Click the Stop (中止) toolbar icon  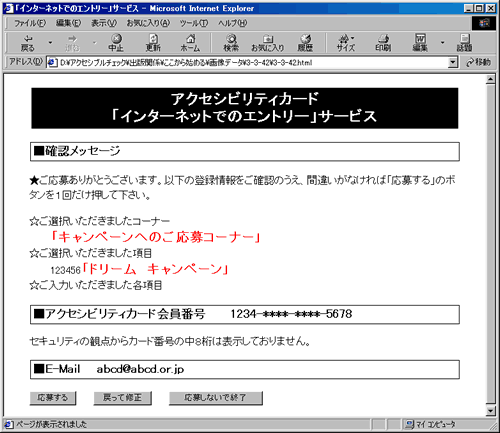pos(116,43)
